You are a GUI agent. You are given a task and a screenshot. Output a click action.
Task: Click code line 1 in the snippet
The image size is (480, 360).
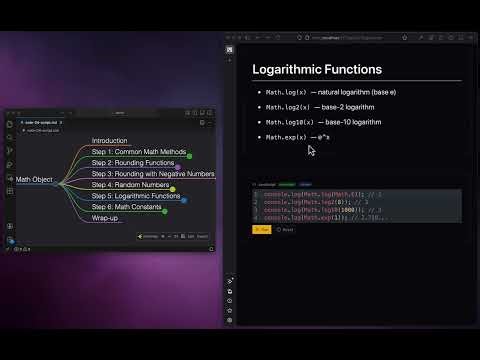[323, 194]
